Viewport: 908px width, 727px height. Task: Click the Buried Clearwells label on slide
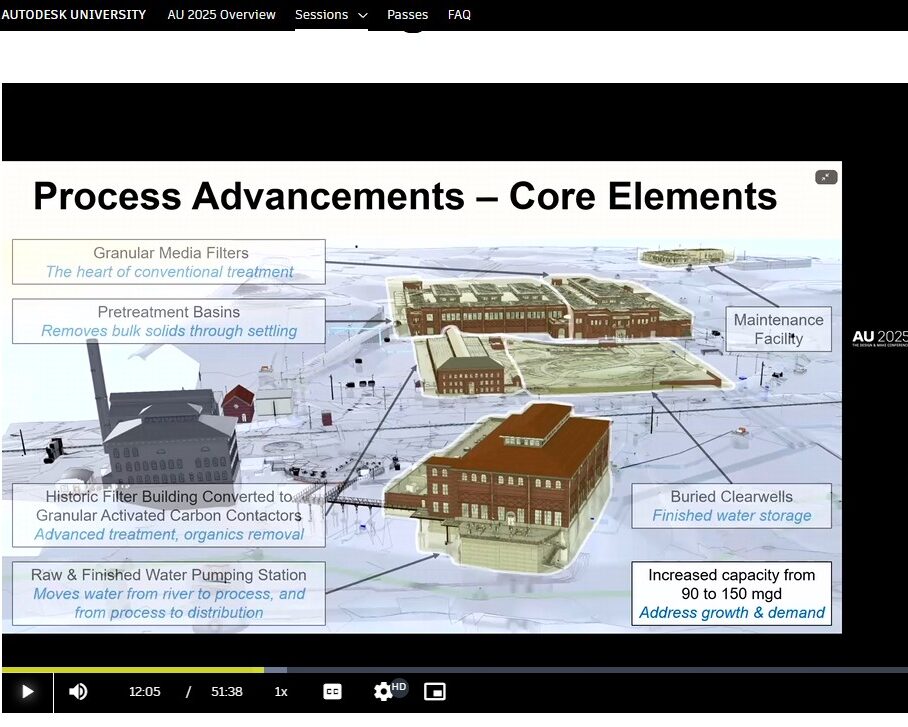click(732, 506)
